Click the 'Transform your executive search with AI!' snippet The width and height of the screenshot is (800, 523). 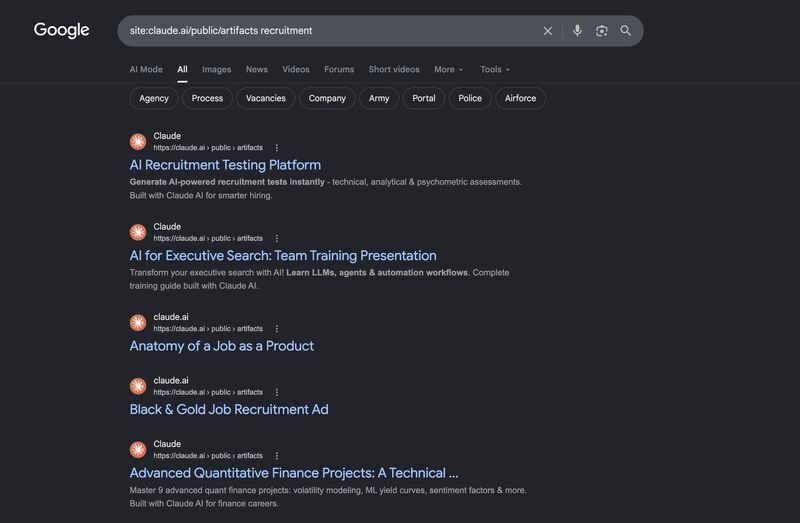pyautogui.click(x=319, y=279)
